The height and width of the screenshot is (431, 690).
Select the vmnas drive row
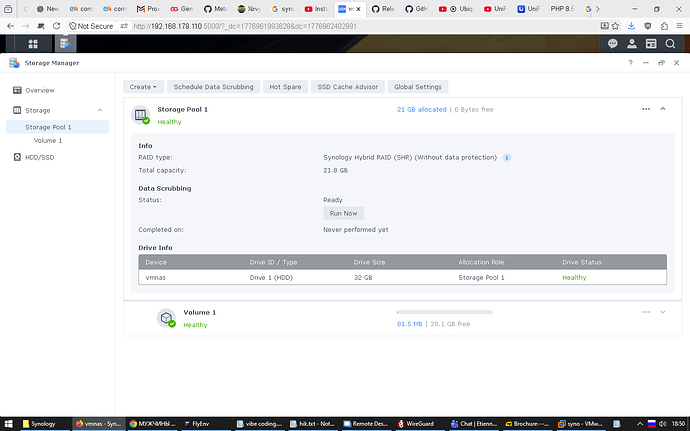(402, 277)
